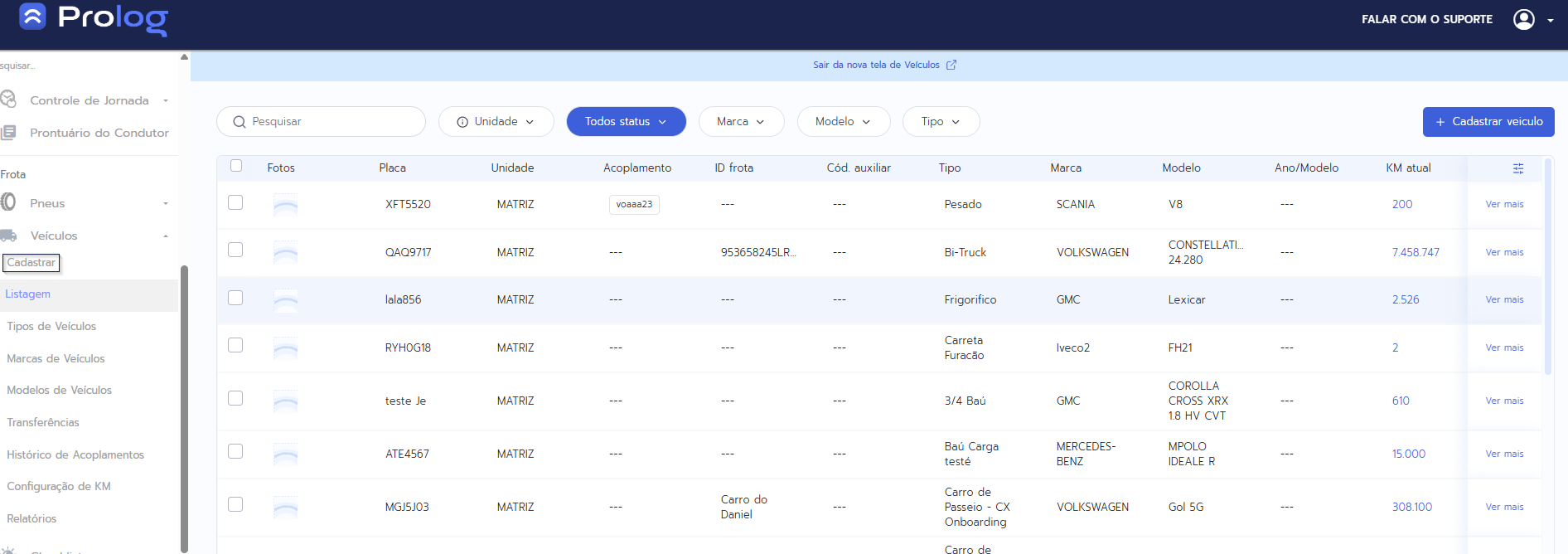Click the Prontuário do Condutor icon
Image resolution: width=1568 pixels, height=554 pixels.
click(x=8, y=133)
